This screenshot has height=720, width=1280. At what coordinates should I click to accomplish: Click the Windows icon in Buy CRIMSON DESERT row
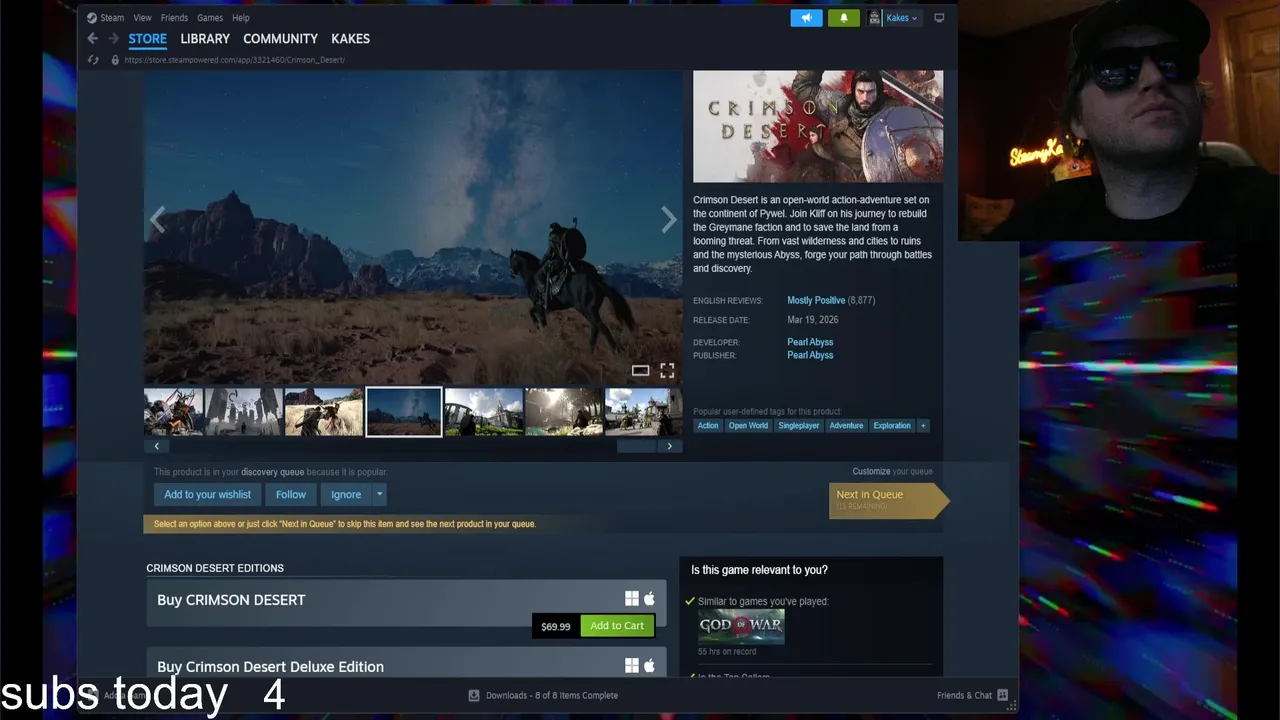632,598
